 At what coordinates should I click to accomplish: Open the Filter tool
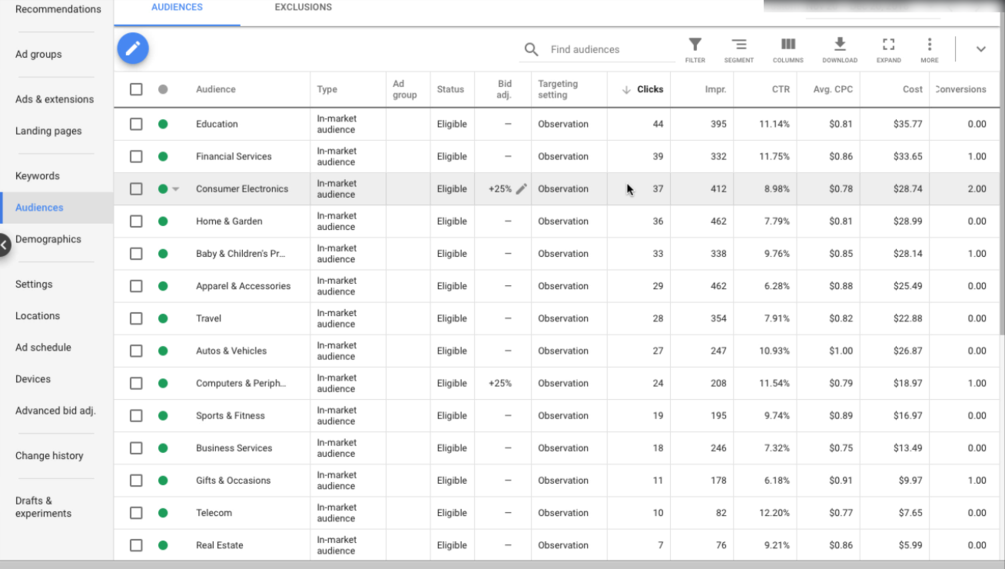[695, 50]
